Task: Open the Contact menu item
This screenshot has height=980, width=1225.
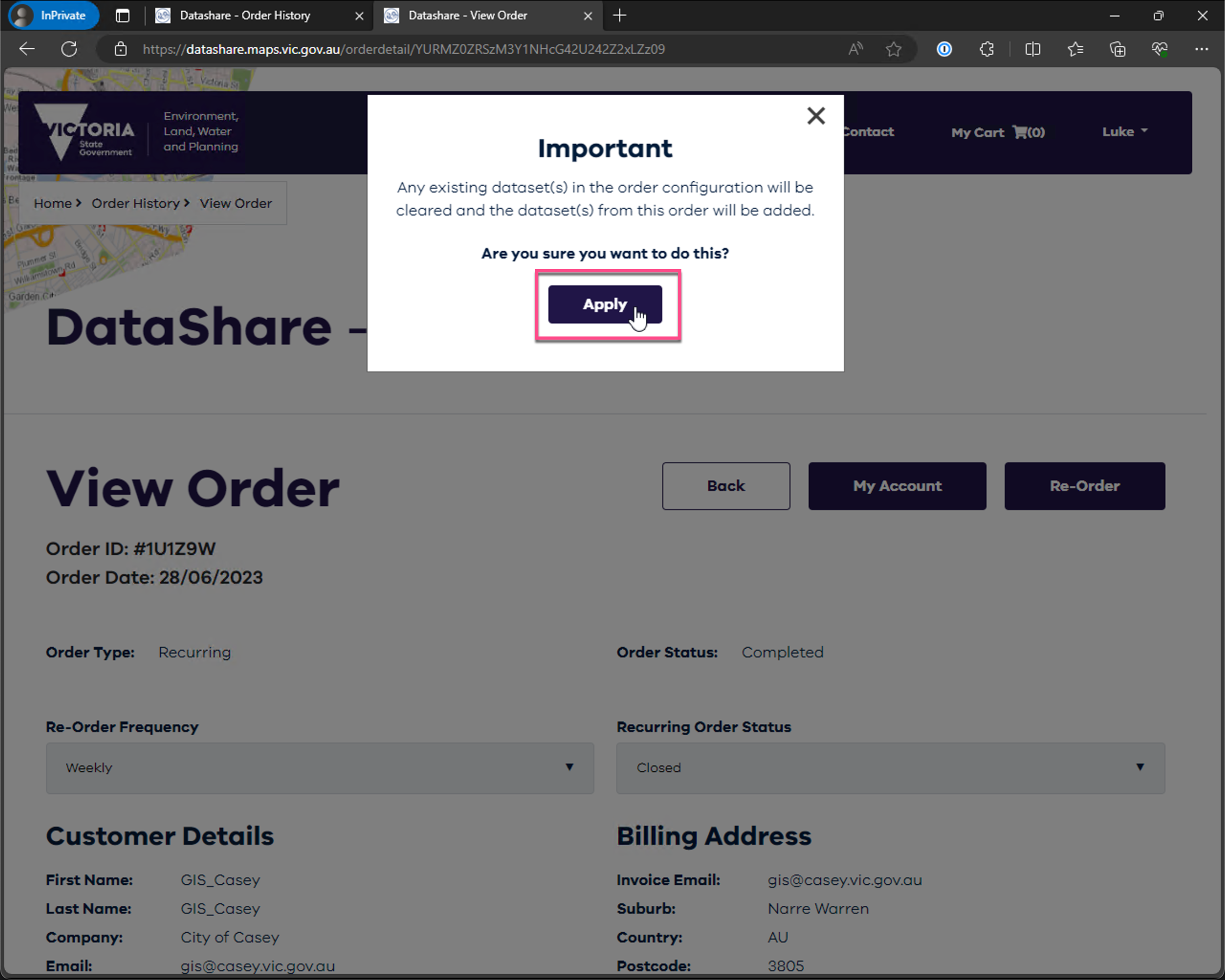Action: click(x=869, y=132)
